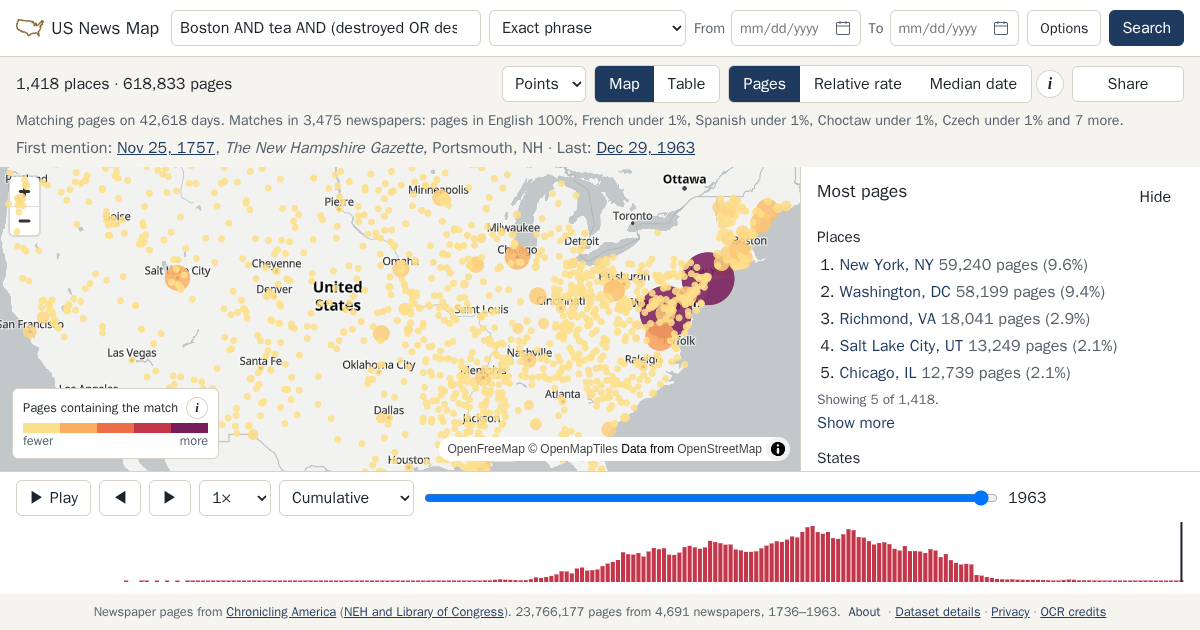The height and width of the screenshot is (630, 1200).
Task: Zoom in on the map
Action: 25,191
